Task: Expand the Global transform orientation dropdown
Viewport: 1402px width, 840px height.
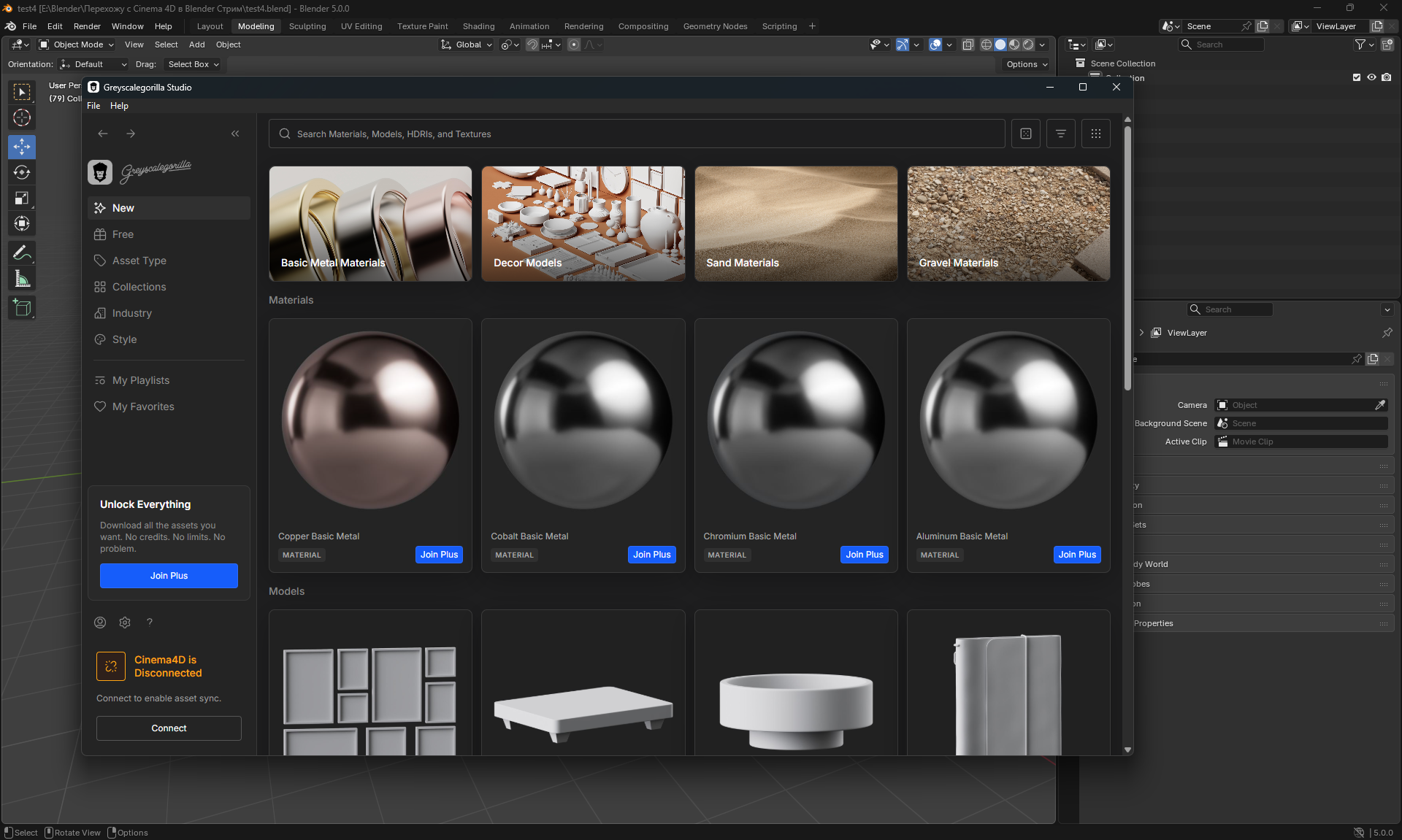Action: click(x=467, y=45)
